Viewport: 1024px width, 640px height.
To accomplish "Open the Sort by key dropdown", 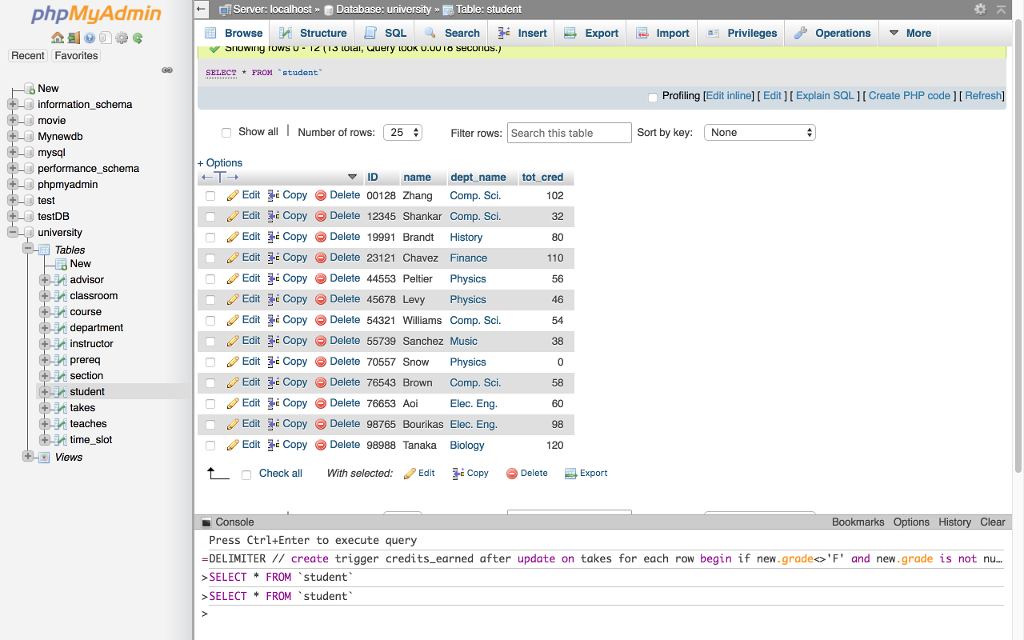I will [x=760, y=132].
